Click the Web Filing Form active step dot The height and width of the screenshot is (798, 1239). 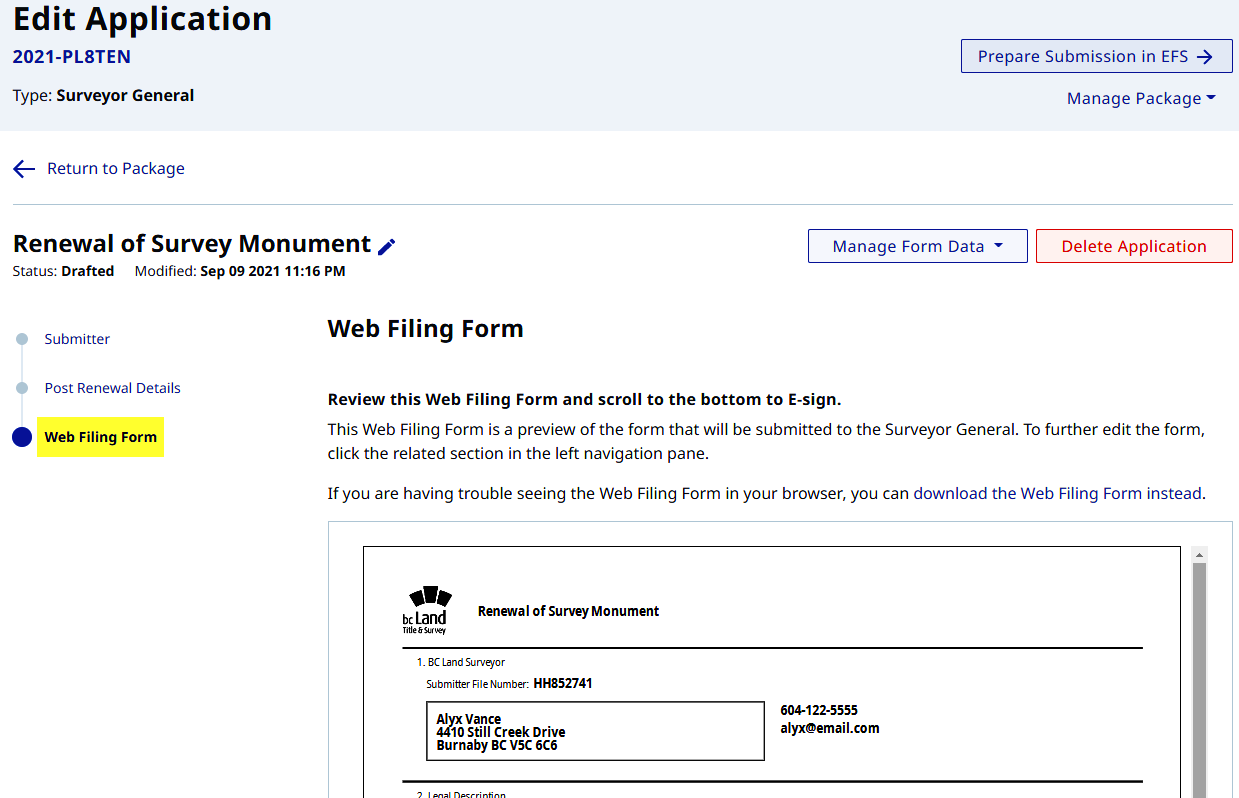click(22, 437)
